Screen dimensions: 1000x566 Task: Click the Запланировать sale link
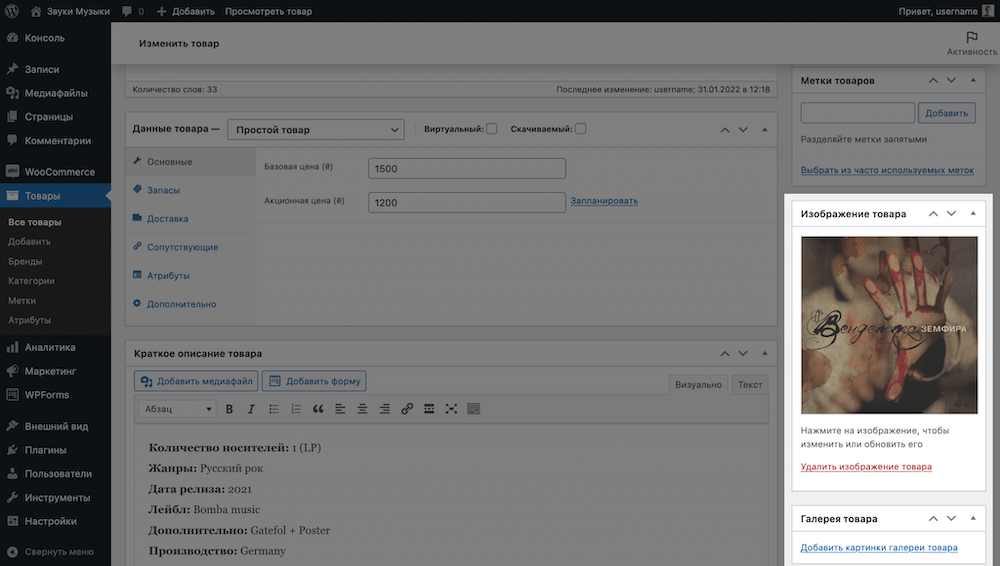pos(604,200)
